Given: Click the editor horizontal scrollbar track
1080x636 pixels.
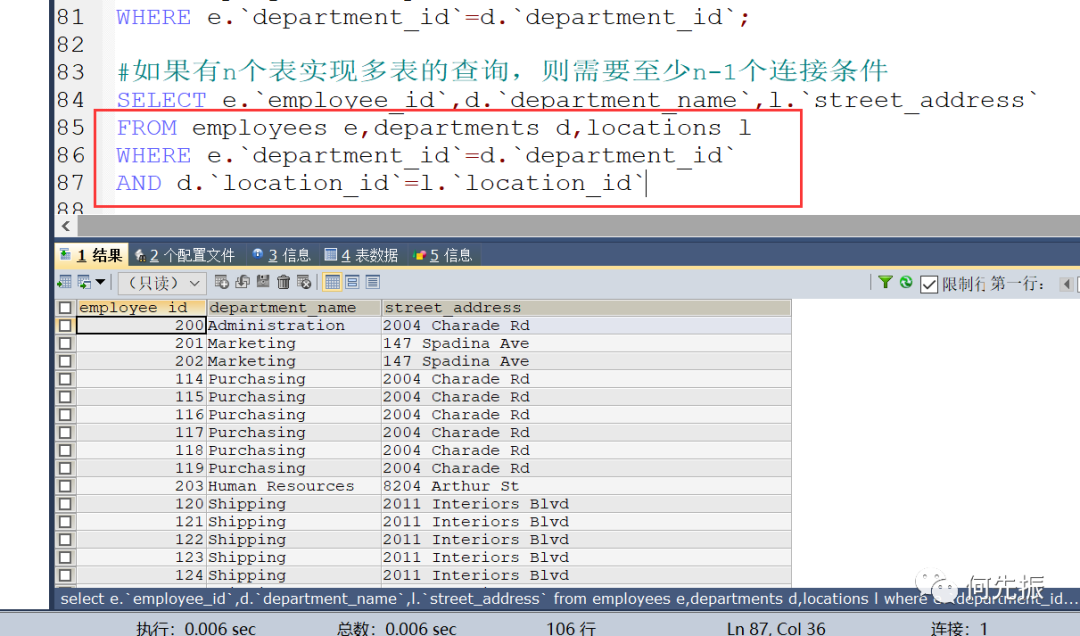Looking at the screenshot, I should (x=579, y=226).
